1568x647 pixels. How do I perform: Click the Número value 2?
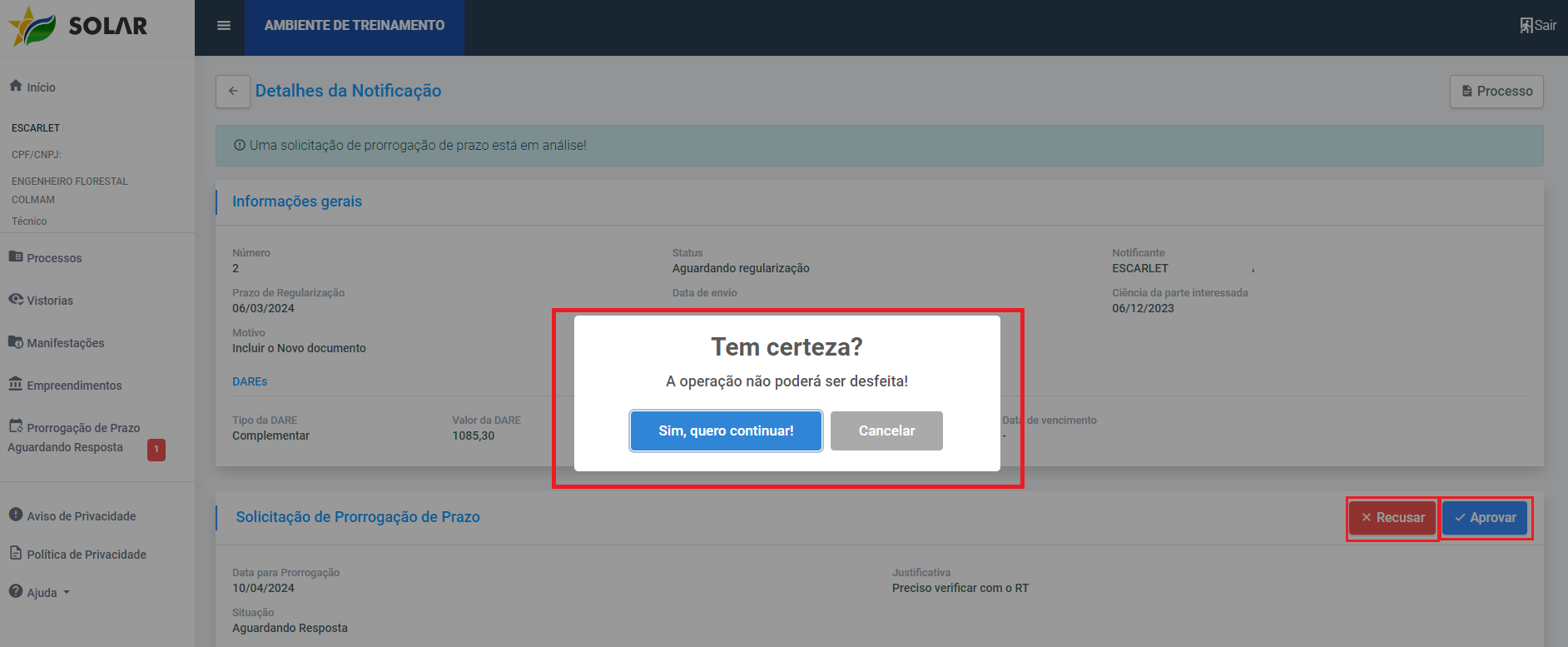(236, 268)
